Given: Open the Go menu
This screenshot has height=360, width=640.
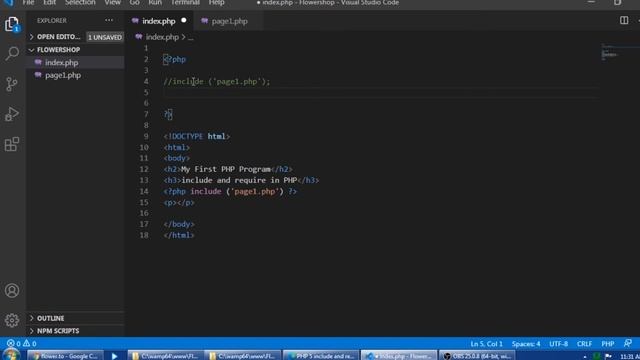Looking at the screenshot, I should point(134,3).
